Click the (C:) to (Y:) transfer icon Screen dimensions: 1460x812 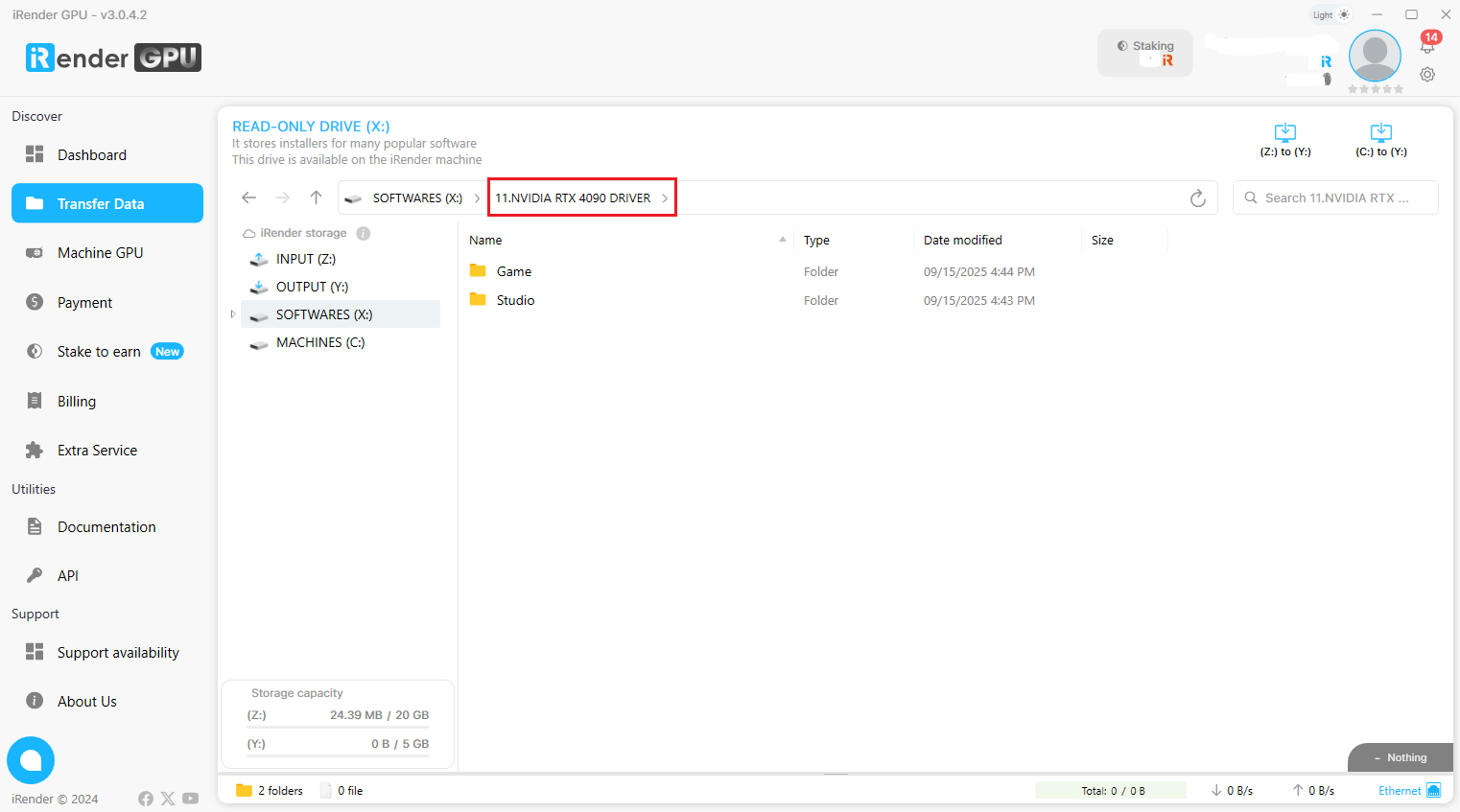(x=1380, y=133)
